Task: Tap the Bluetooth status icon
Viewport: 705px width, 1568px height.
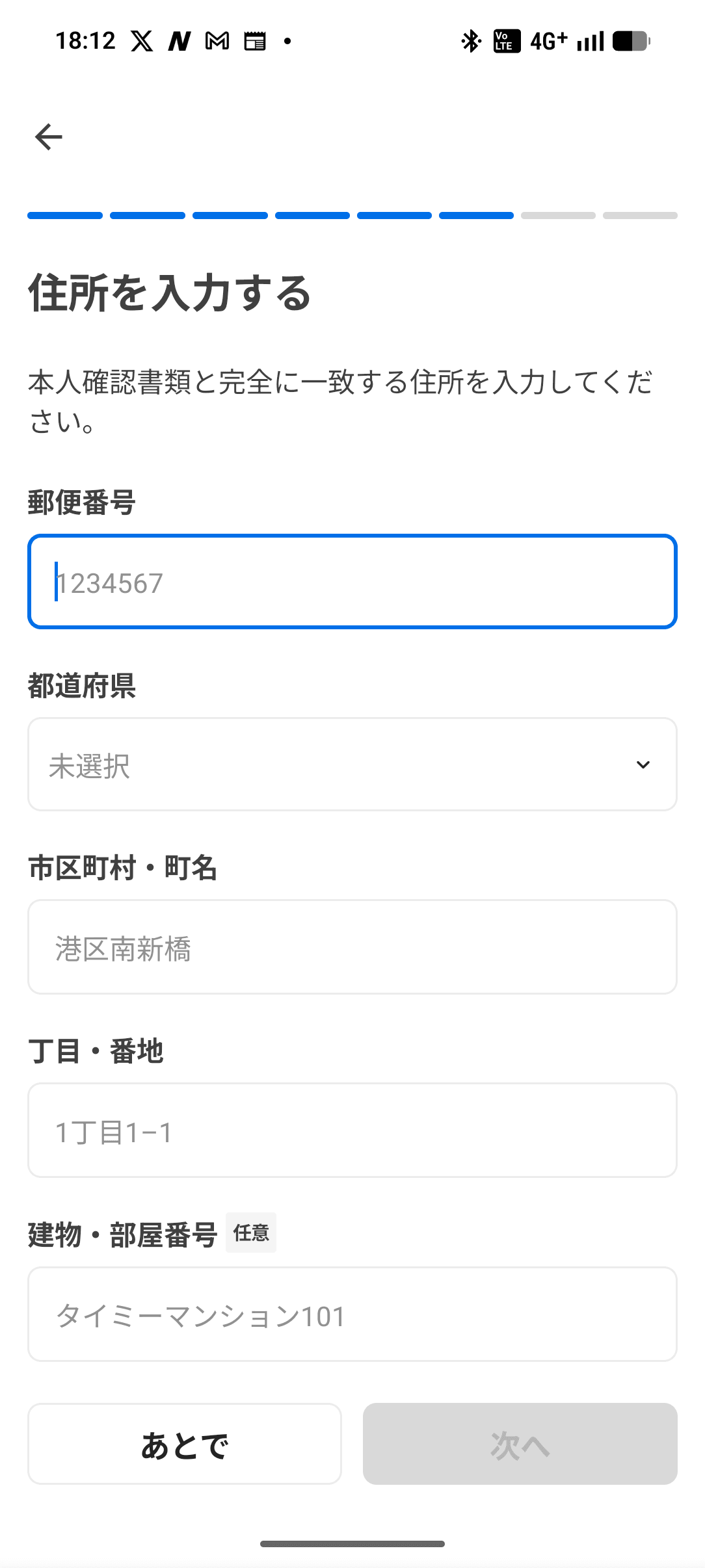Action: tap(471, 42)
